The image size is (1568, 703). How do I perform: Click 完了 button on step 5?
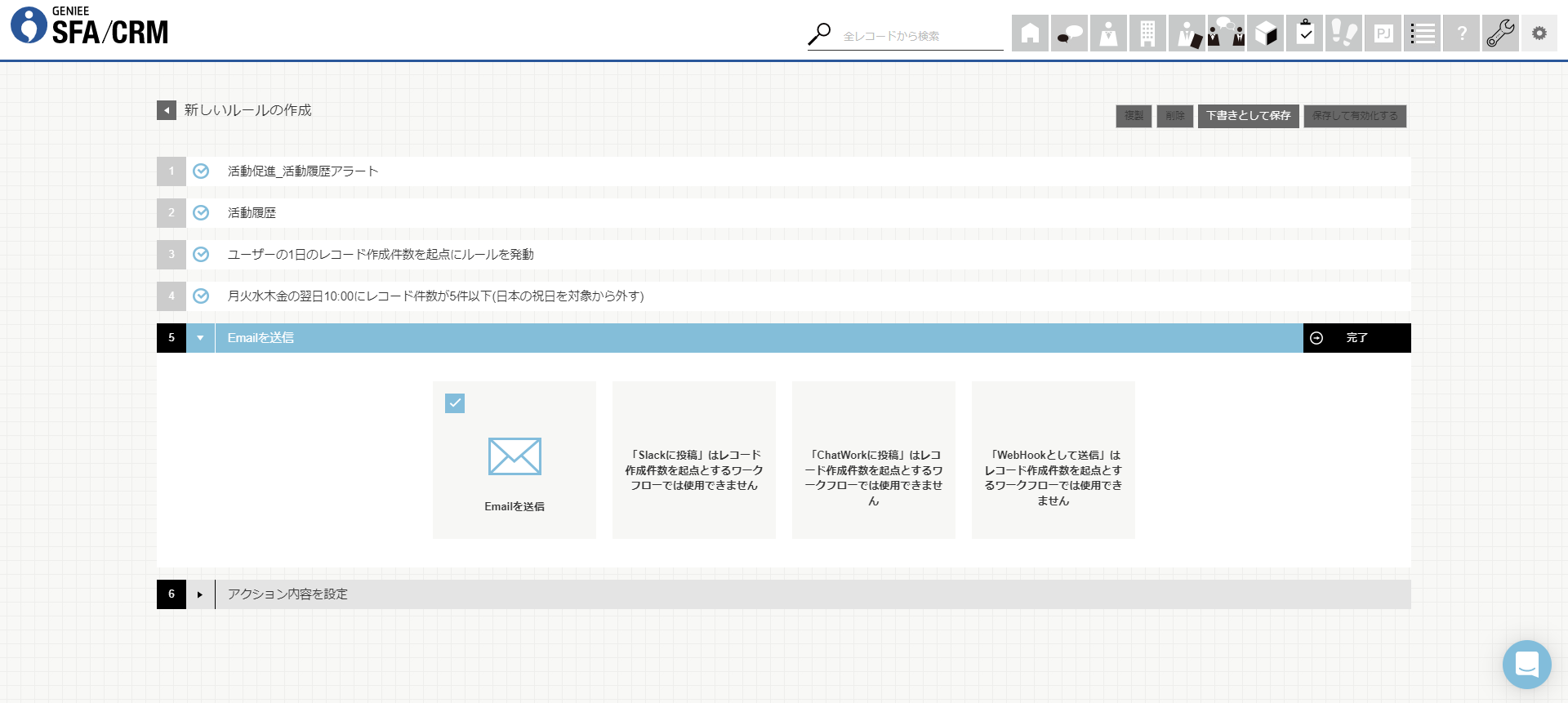pyautogui.click(x=1356, y=338)
